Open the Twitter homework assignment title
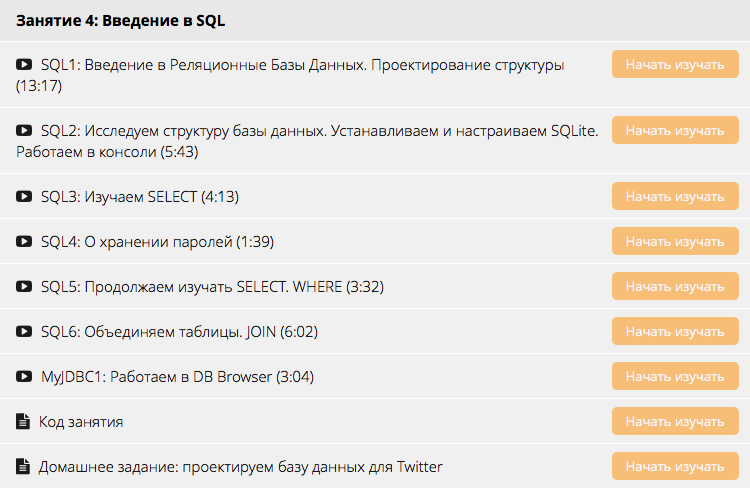Image resolution: width=750 pixels, height=488 pixels. 240,467
